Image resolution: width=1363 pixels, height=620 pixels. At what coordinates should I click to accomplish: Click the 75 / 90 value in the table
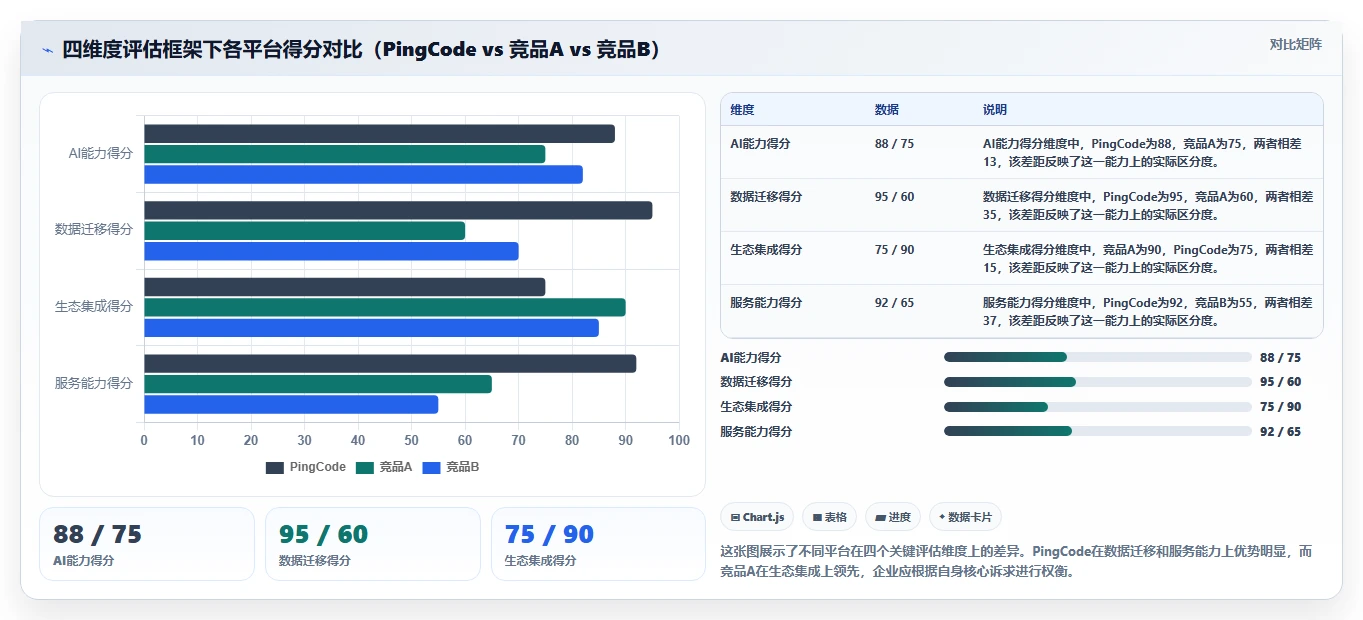coord(894,250)
